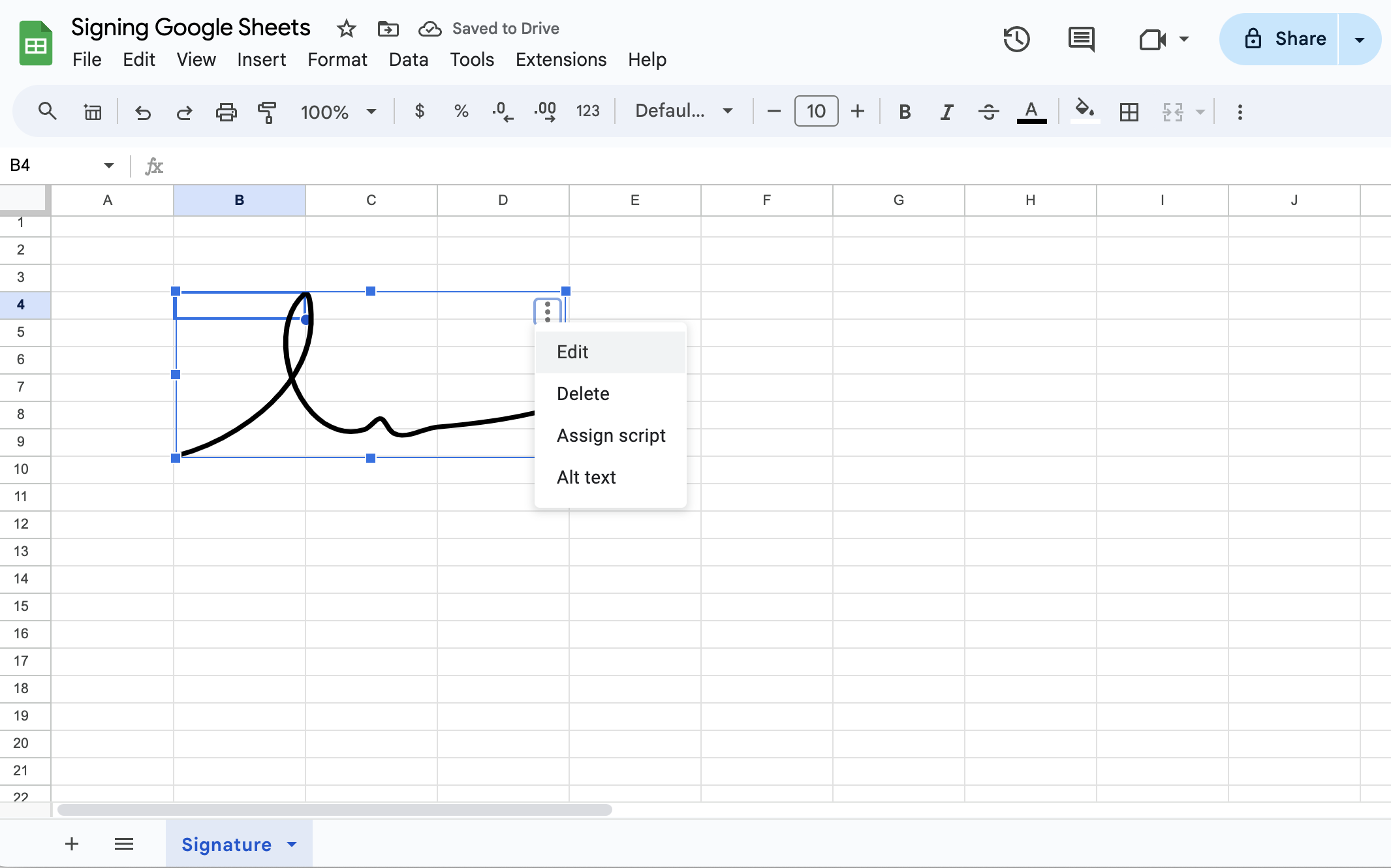Toggle bold formatting
Image resolution: width=1391 pixels, height=868 pixels.
(x=905, y=112)
